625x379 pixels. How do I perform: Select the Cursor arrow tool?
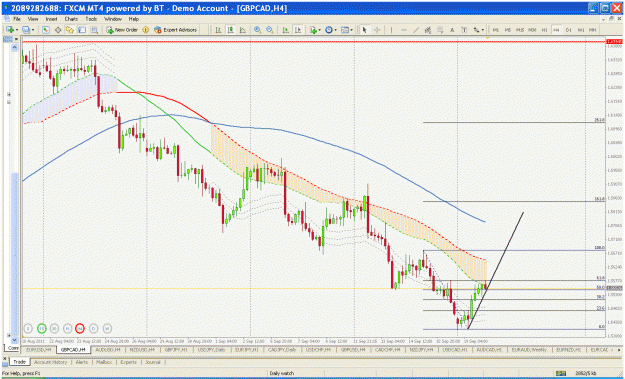[x=364, y=30]
